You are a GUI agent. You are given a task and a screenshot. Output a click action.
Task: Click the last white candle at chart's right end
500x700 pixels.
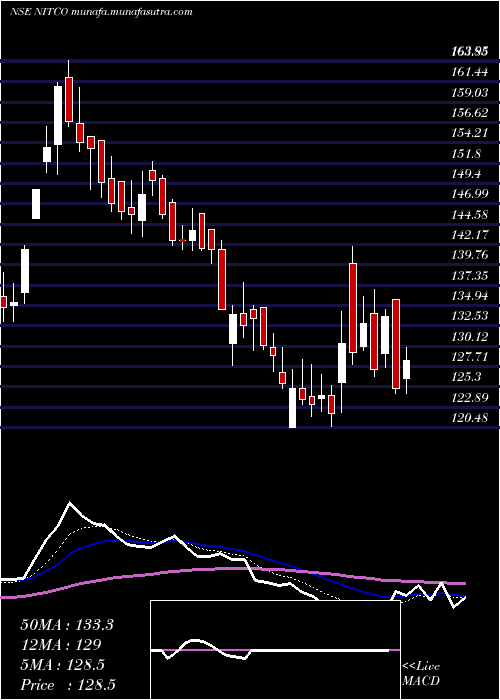pos(406,370)
